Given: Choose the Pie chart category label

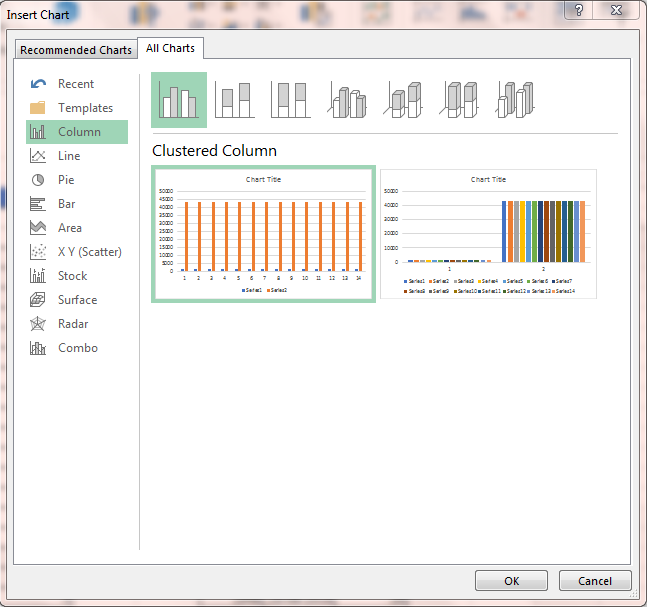Looking at the screenshot, I should click(x=66, y=180).
